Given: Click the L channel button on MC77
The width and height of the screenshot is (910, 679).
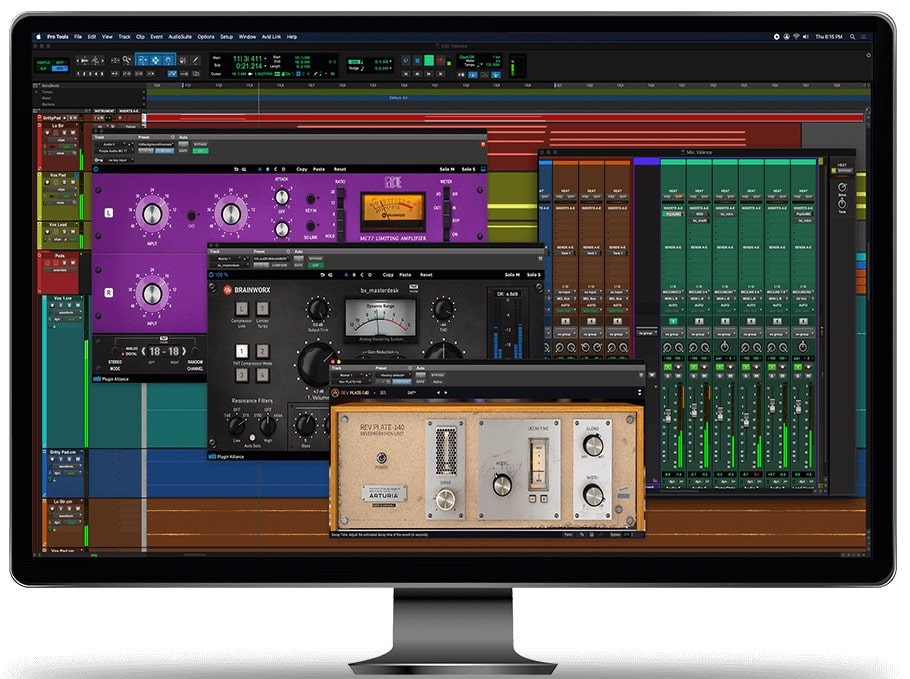Looking at the screenshot, I should coord(109,213).
